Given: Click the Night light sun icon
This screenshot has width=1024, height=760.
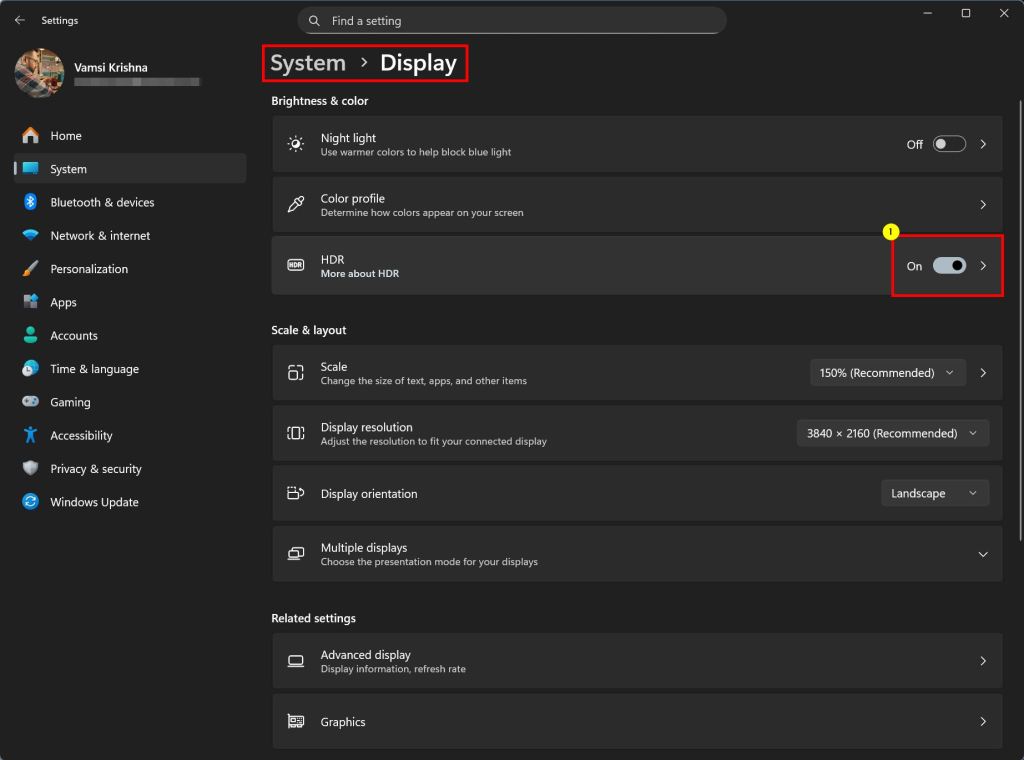Looking at the screenshot, I should (x=296, y=144).
